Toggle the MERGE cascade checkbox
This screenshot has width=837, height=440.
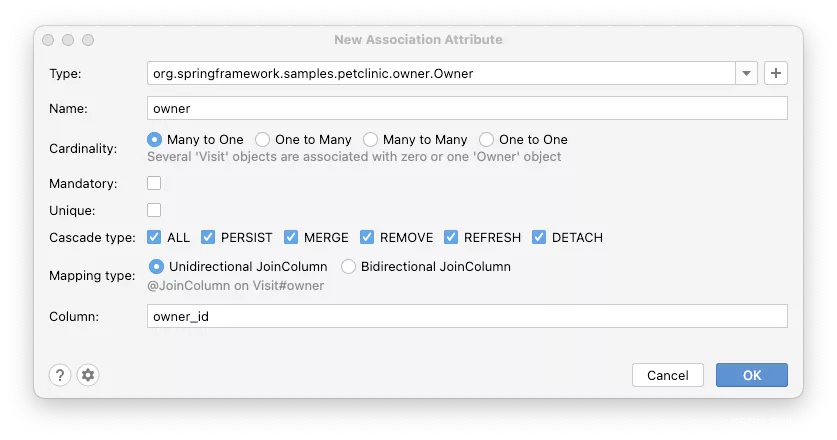click(x=291, y=238)
